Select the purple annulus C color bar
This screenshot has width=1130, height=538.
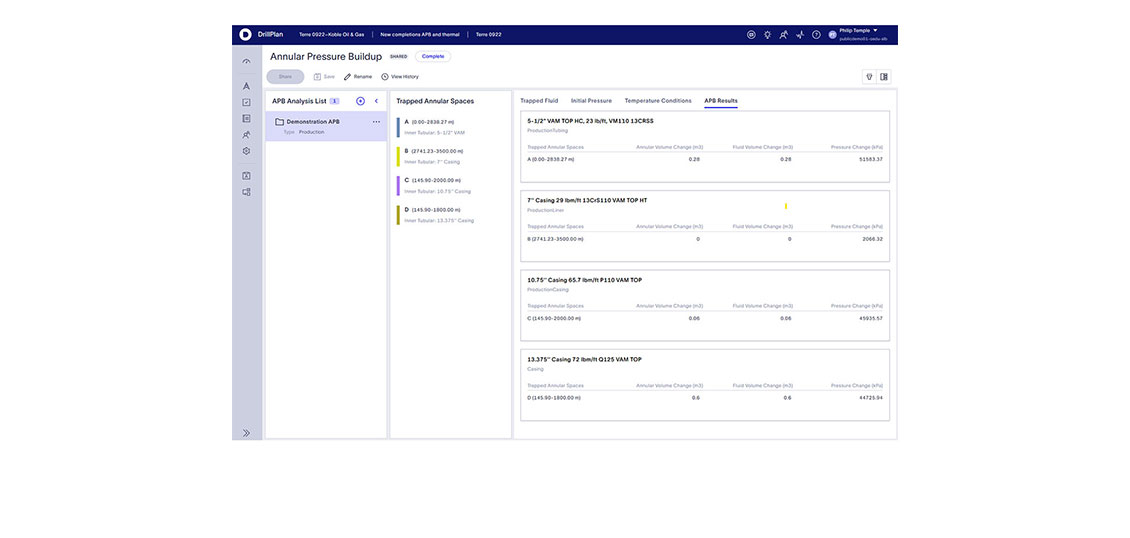coord(398,186)
